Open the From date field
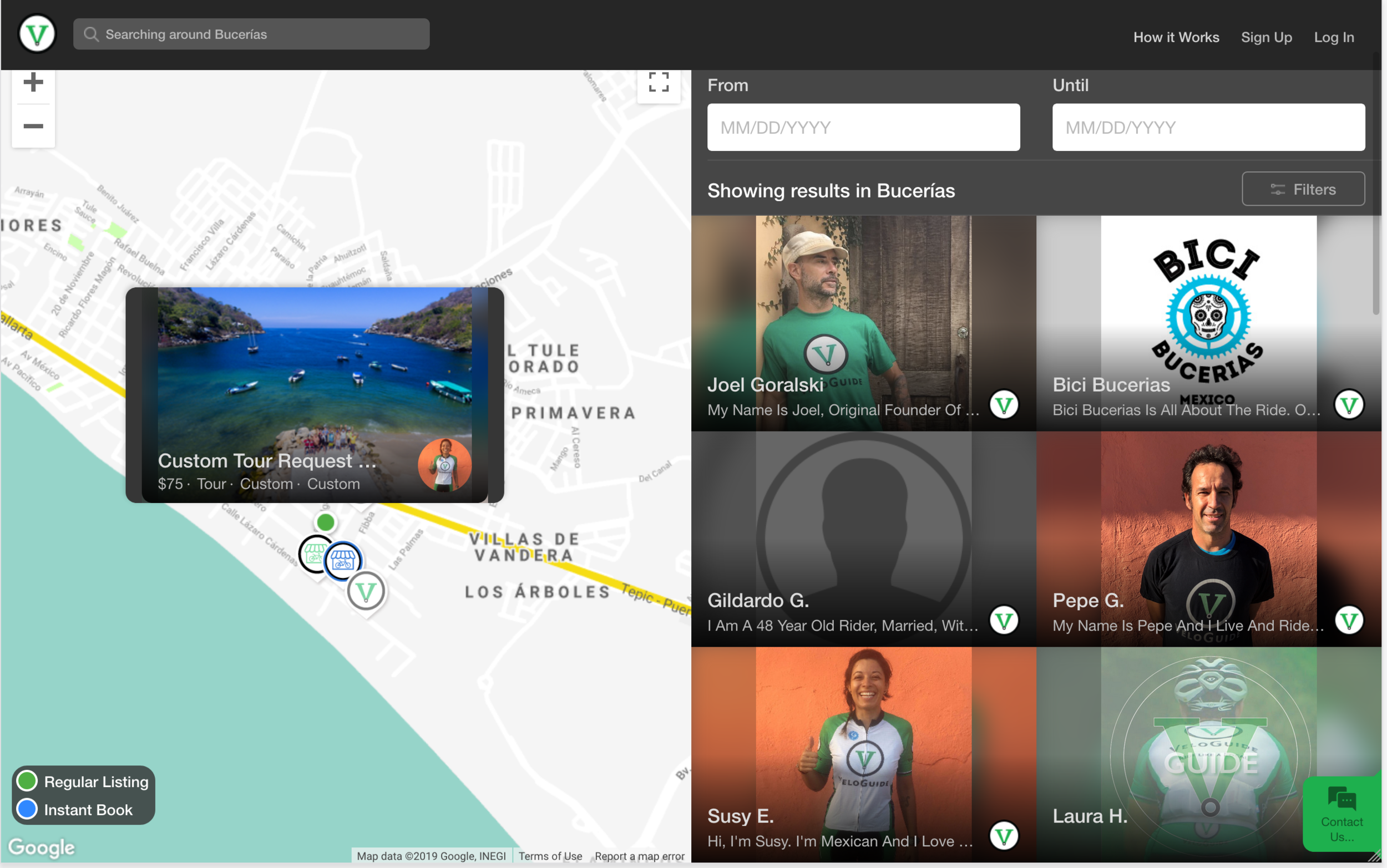 point(863,128)
